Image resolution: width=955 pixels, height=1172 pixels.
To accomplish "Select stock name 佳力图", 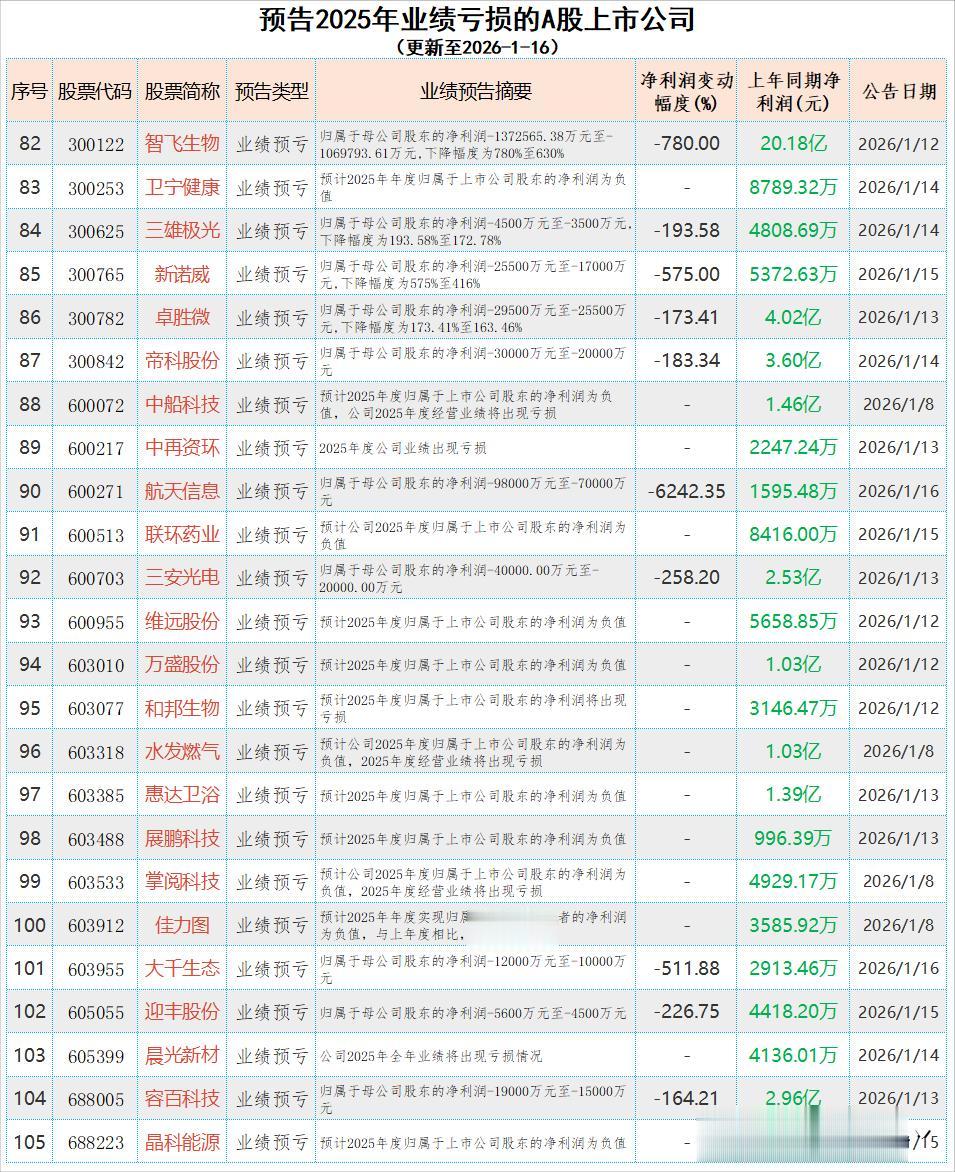I will click(182, 925).
